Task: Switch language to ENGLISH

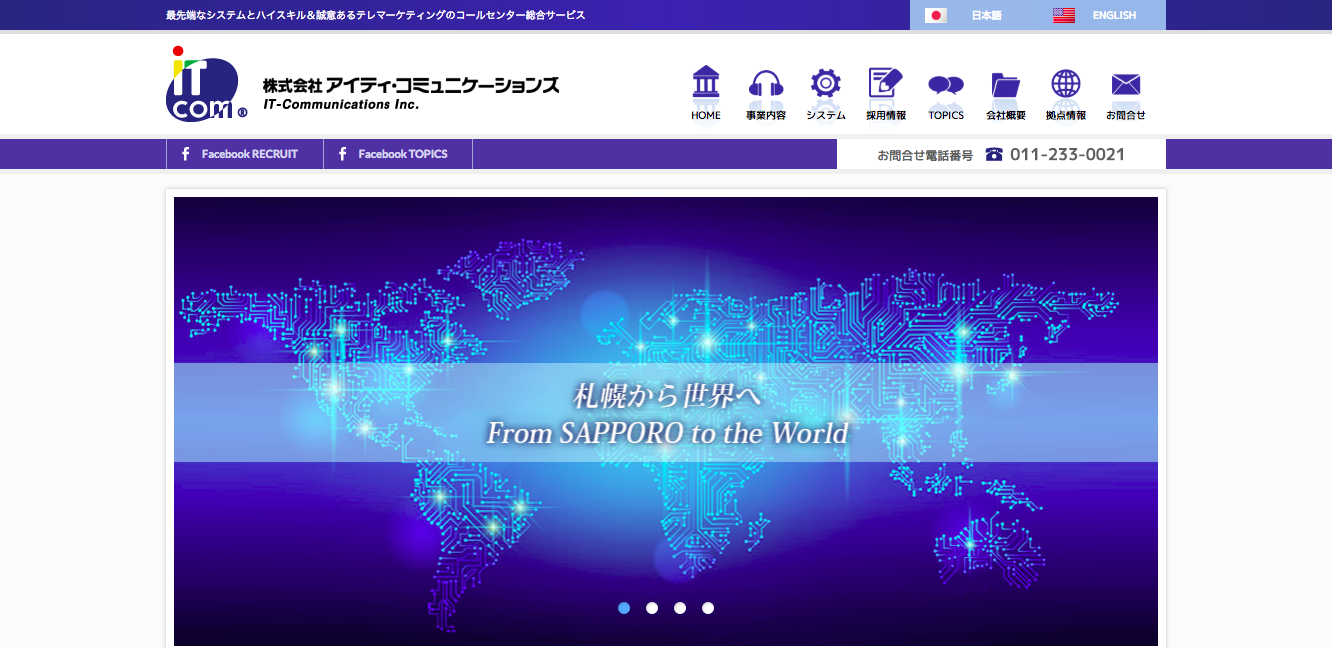Action: tap(1114, 16)
